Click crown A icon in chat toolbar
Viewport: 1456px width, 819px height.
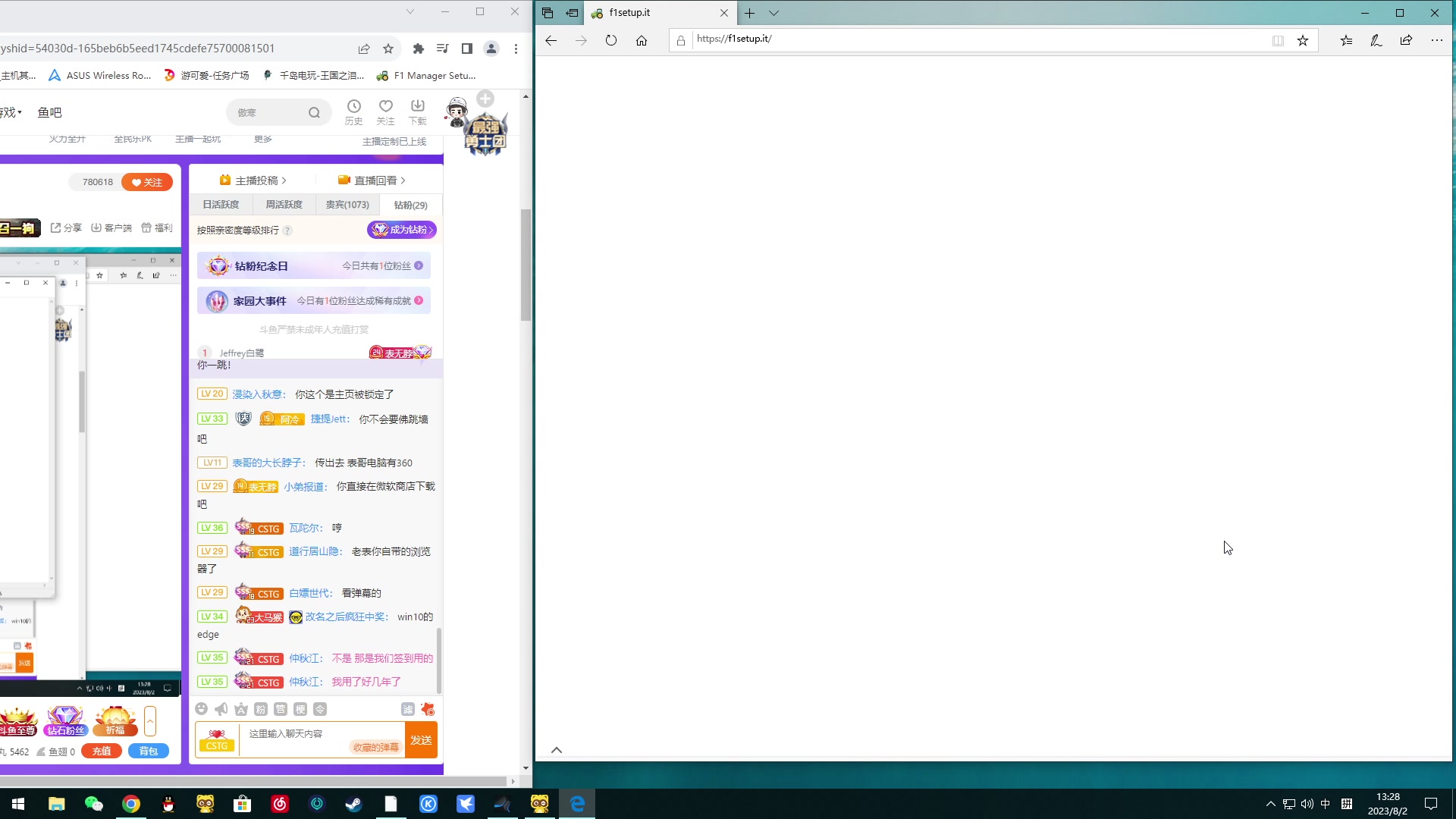coord(241,709)
